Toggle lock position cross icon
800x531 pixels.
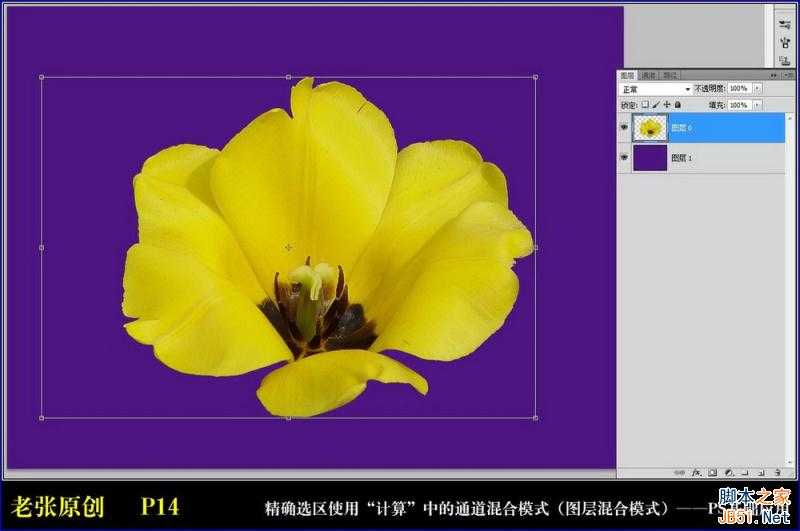point(667,105)
